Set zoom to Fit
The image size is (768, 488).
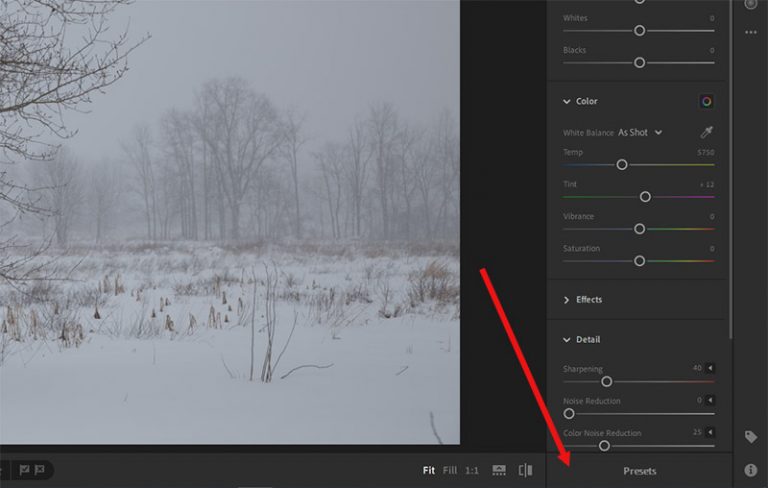coord(429,470)
